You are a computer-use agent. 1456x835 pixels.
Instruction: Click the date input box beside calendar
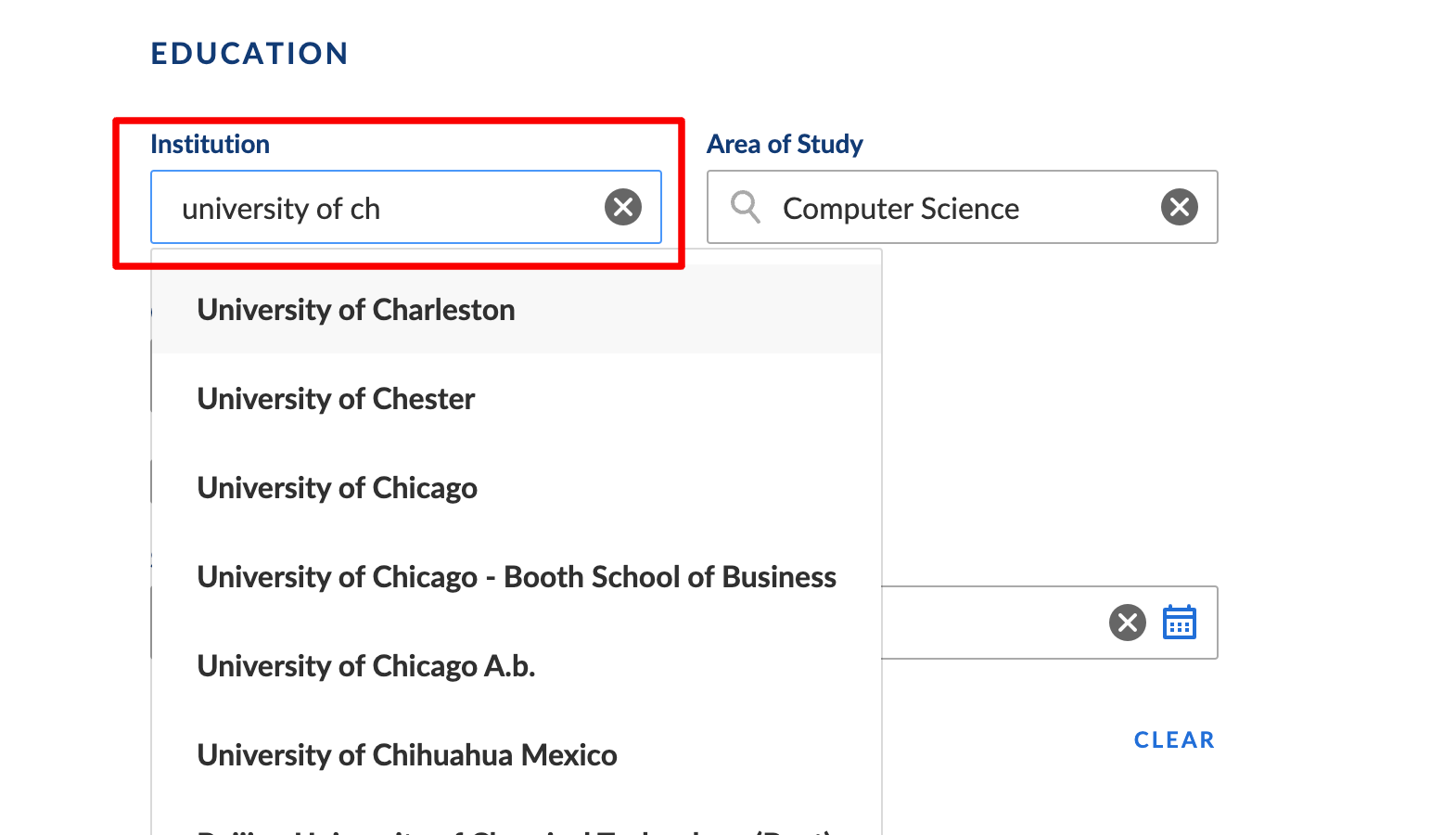coord(992,623)
